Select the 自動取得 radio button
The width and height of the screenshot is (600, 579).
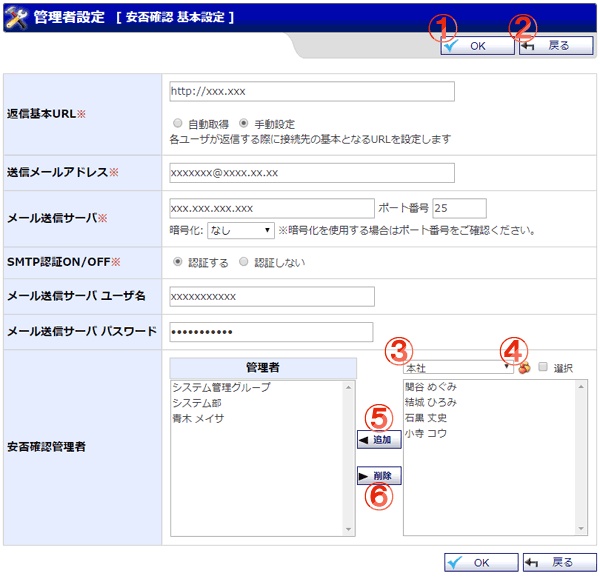pos(178,123)
